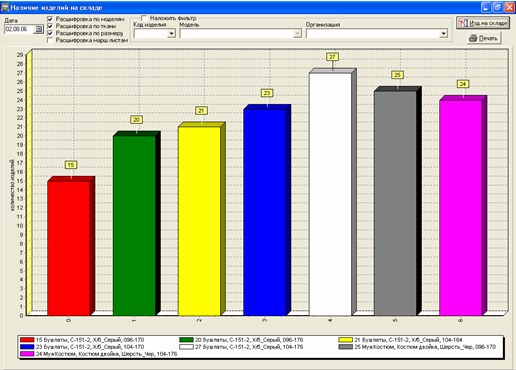Enable the 'Наложить фильтр' checkbox
Image resolution: width=516 pixels, height=370 pixels.
144,18
